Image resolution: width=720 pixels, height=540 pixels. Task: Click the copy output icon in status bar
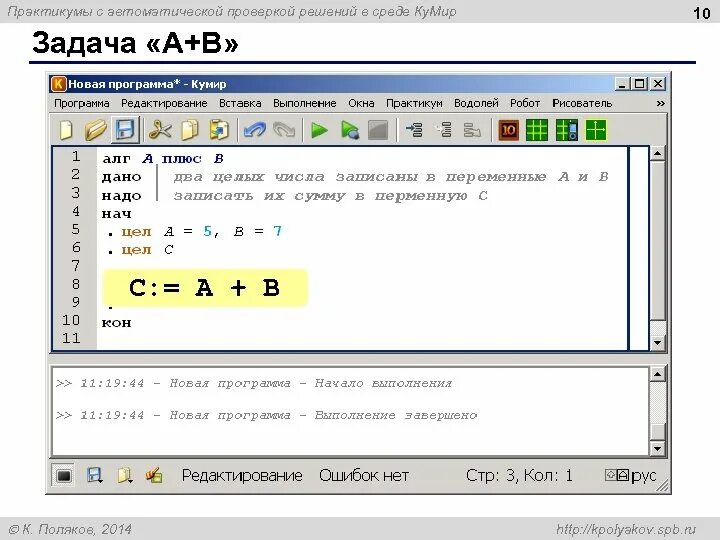pos(124,476)
